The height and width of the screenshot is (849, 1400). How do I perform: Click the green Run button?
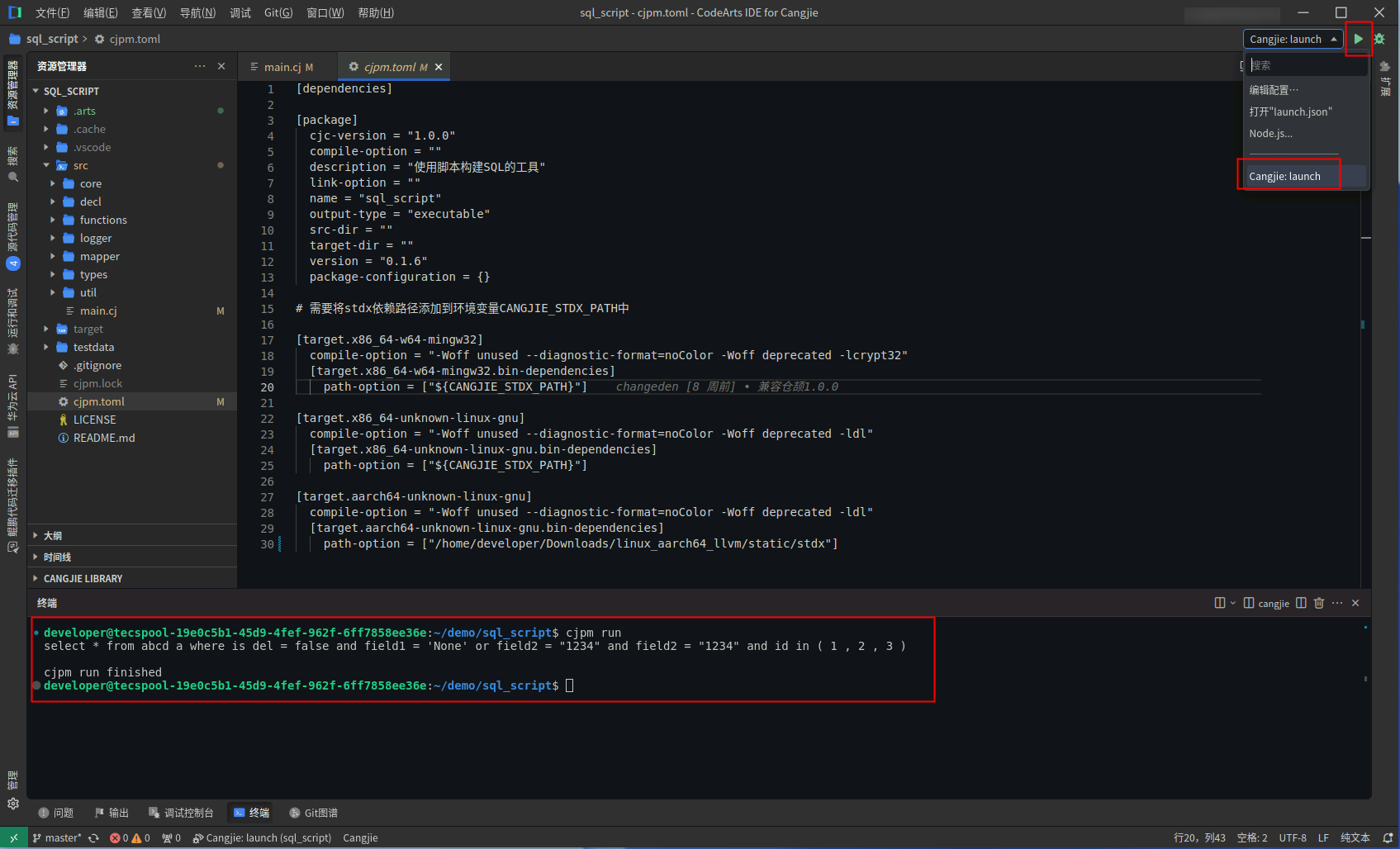(1358, 39)
